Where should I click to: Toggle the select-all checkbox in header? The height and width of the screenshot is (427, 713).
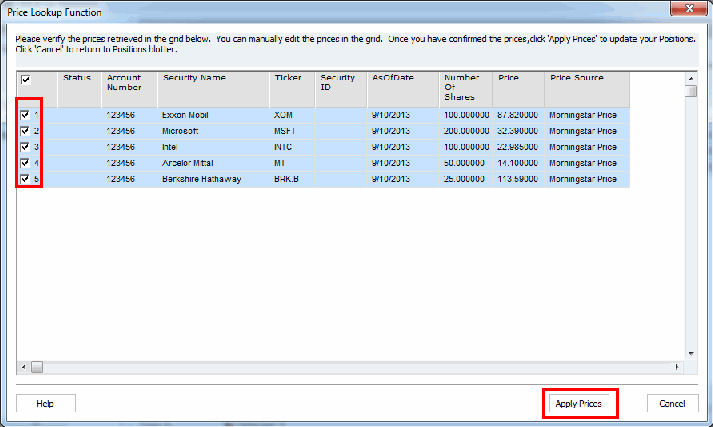(x=25, y=79)
